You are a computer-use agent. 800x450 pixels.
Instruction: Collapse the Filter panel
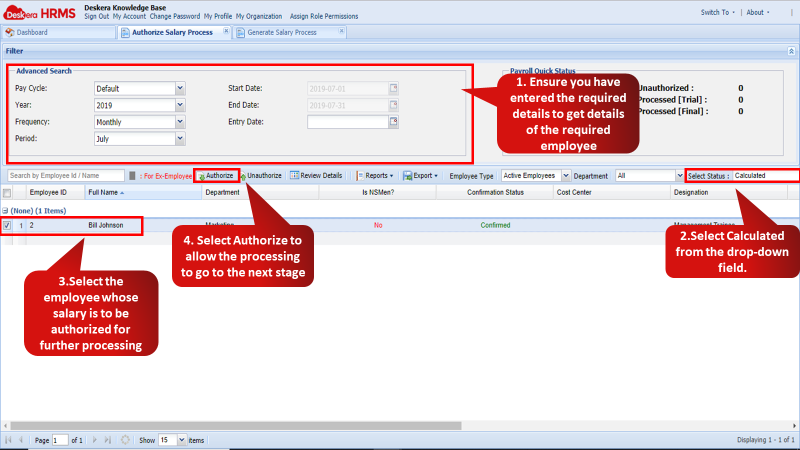(x=791, y=51)
